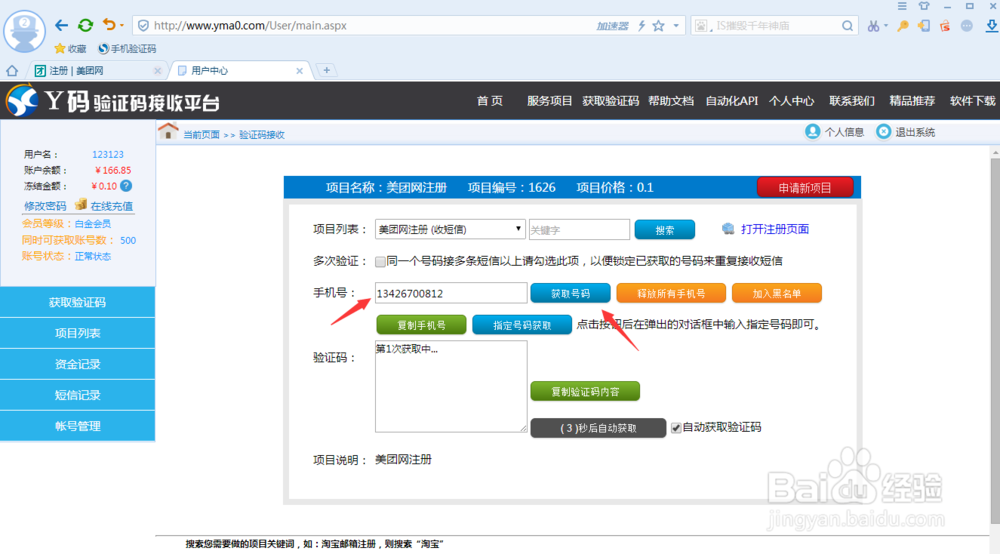The image size is (1000, 554).
Task: Switch to 用户中心 tab
Action: coord(239,71)
